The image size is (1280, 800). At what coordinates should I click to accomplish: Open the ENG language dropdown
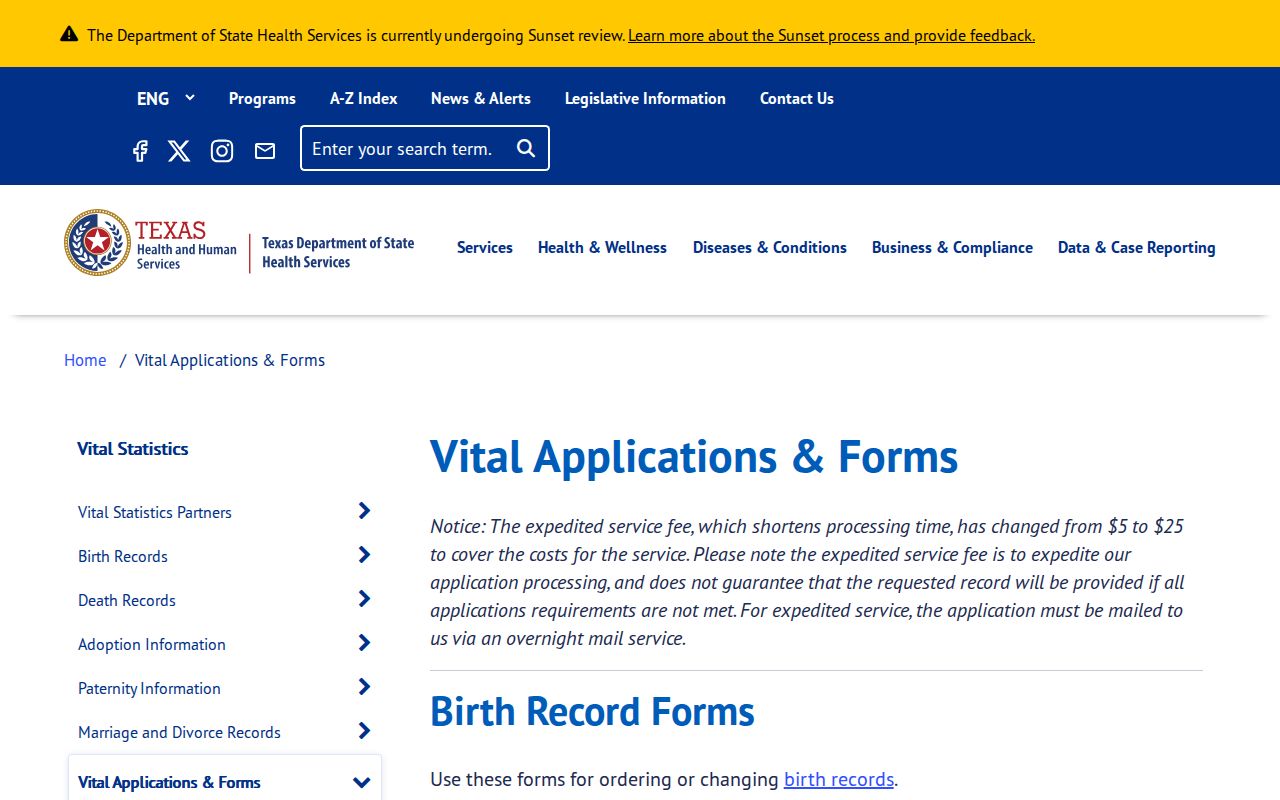166,98
